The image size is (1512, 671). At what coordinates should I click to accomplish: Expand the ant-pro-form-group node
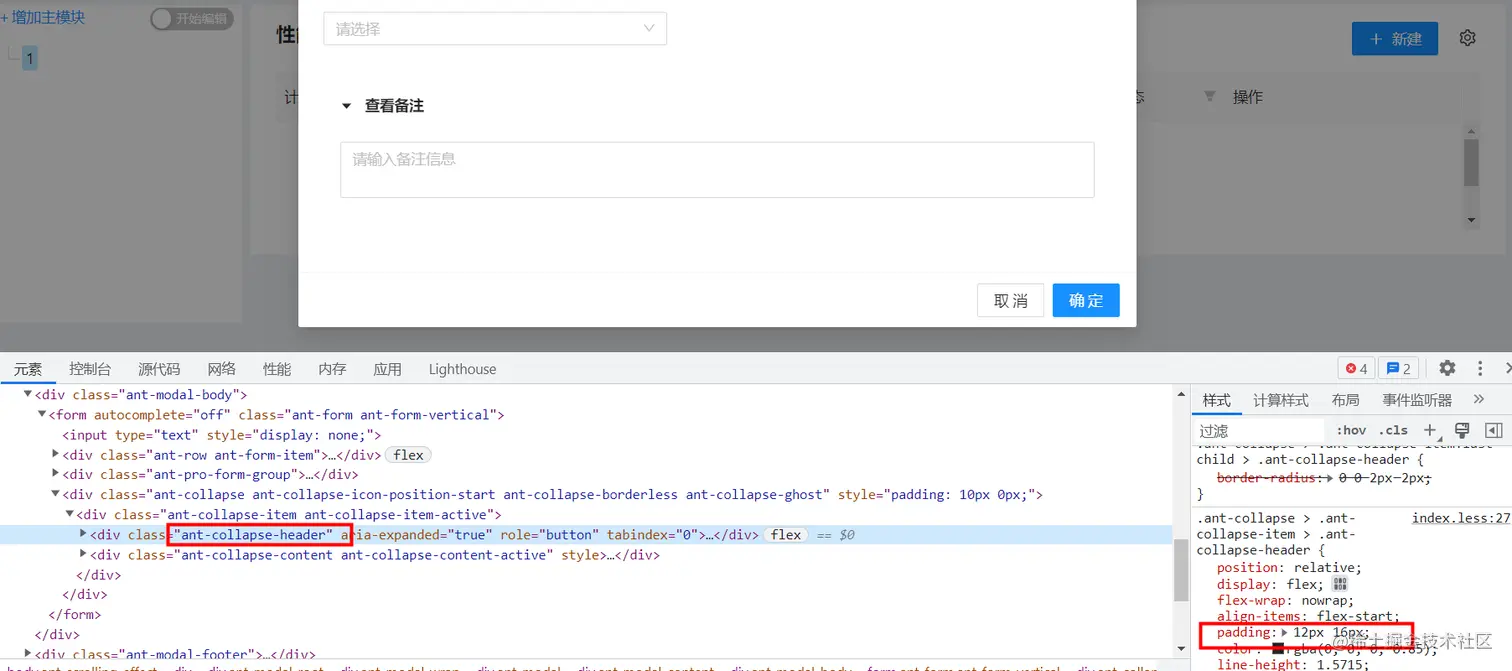coord(55,474)
